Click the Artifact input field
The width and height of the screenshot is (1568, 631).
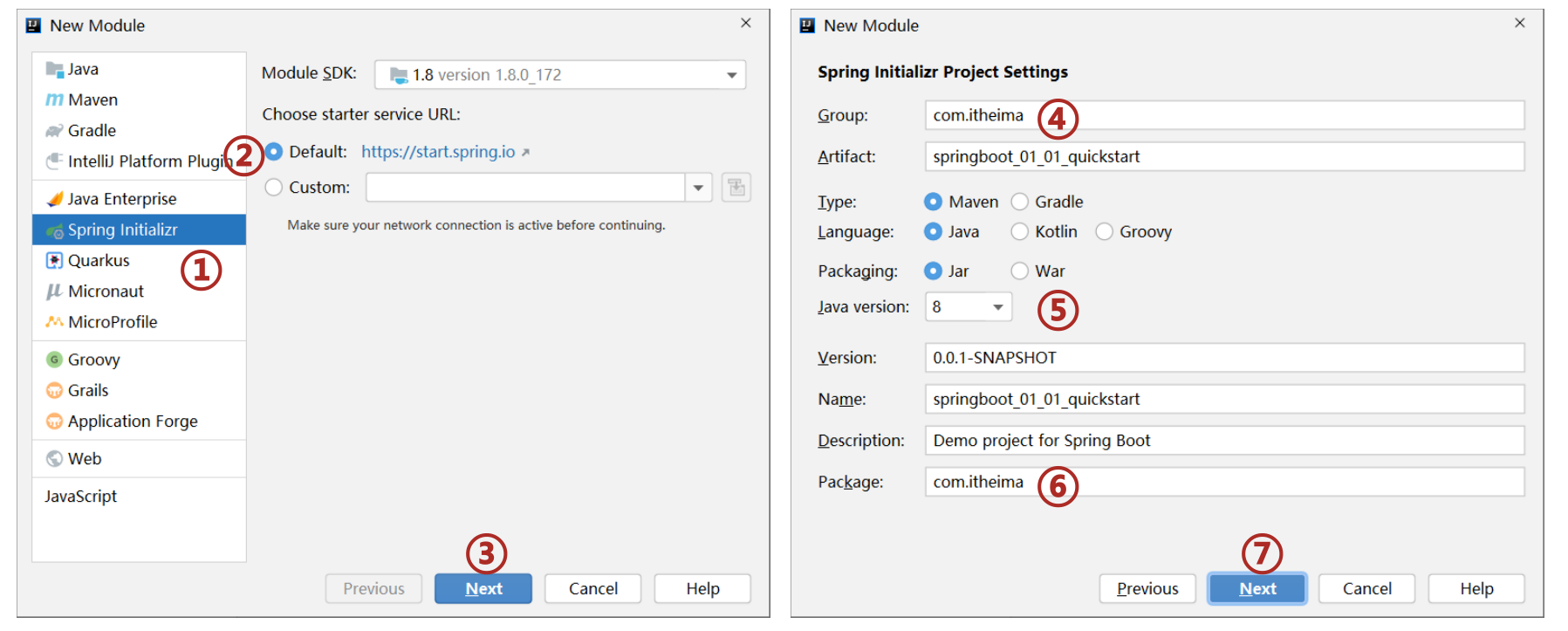[x=1225, y=157]
